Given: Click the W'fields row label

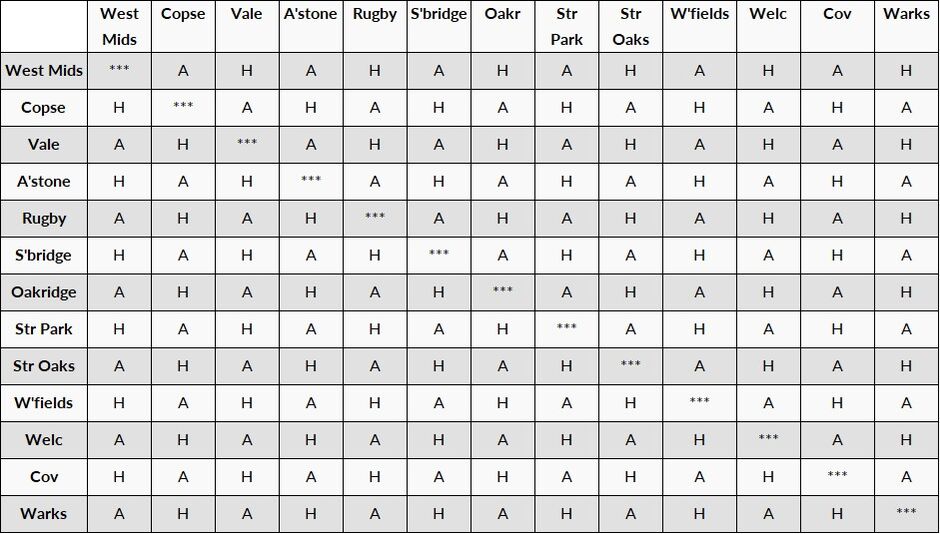Looking at the screenshot, I should 44,403.
